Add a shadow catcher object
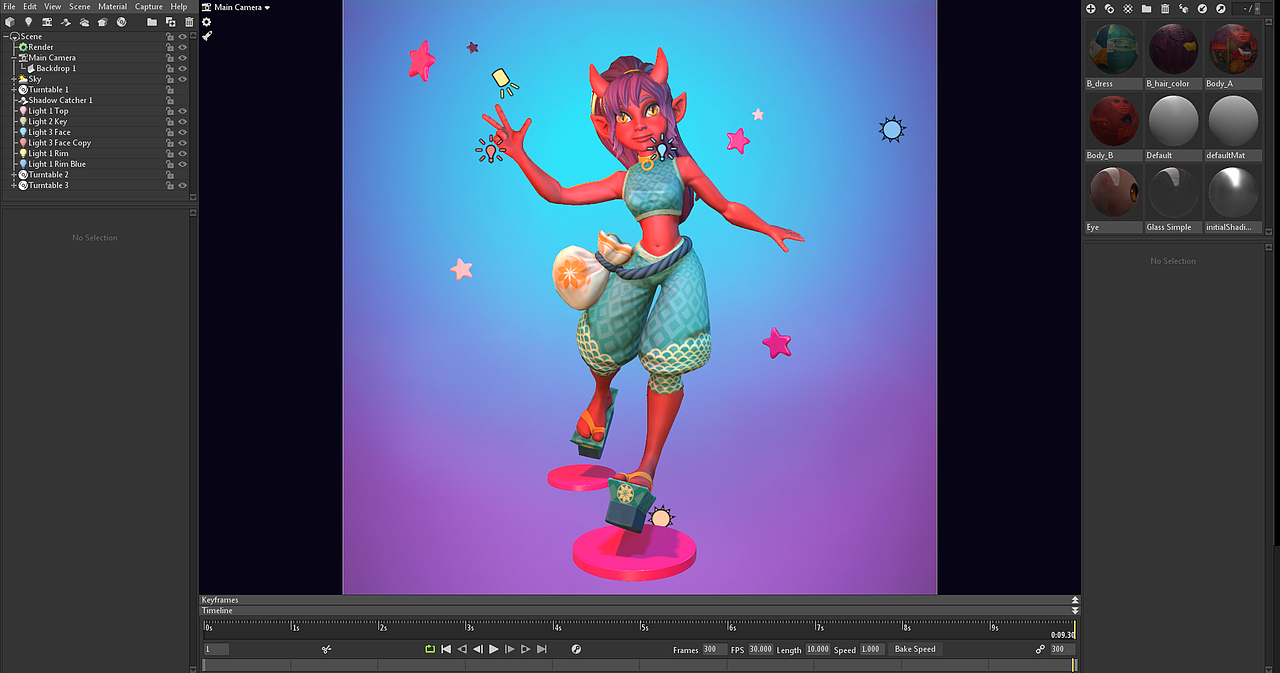Image resolution: width=1280 pixels, height=673 pixels. click(x=66, y=21)
